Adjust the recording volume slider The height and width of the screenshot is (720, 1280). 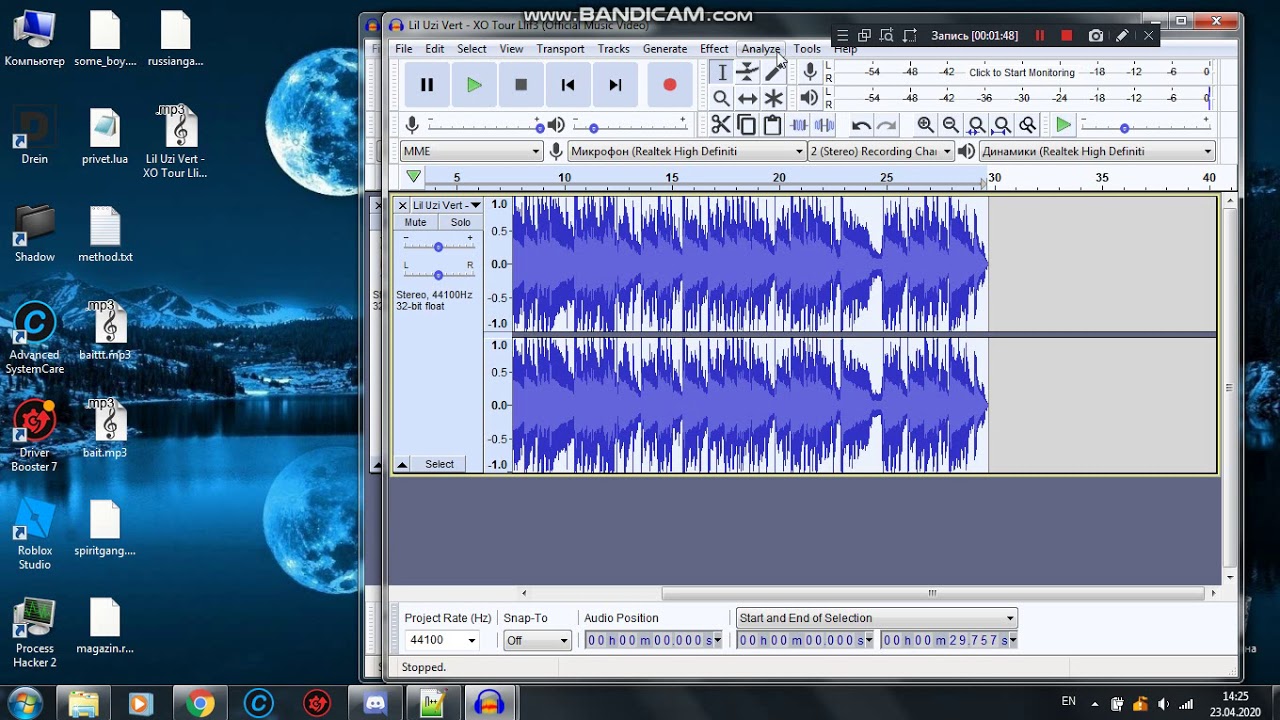point(485,125)
